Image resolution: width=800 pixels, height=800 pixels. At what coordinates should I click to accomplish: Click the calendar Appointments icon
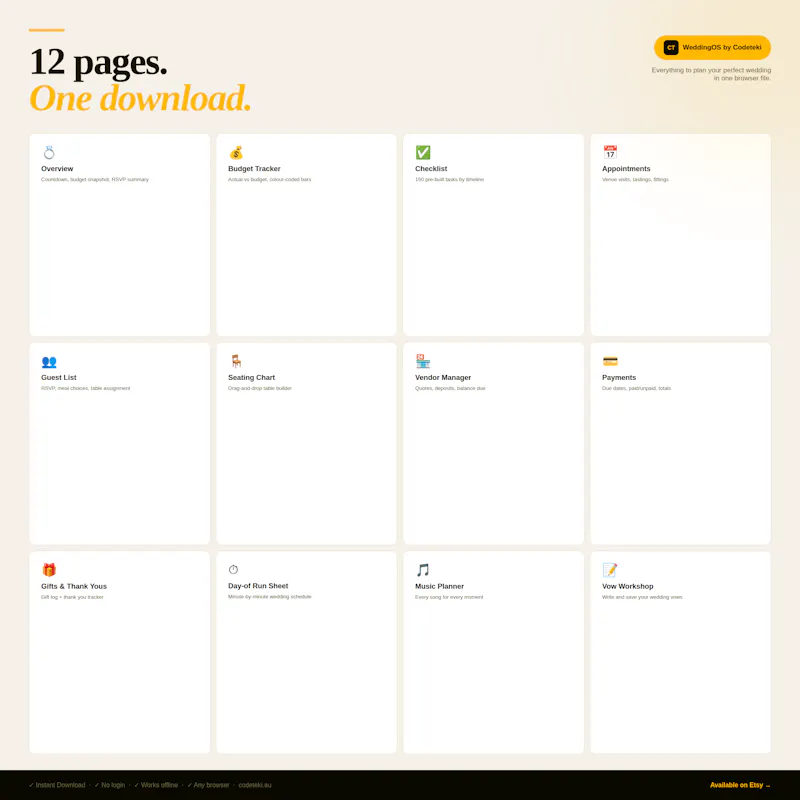click(x=610, y=152)
